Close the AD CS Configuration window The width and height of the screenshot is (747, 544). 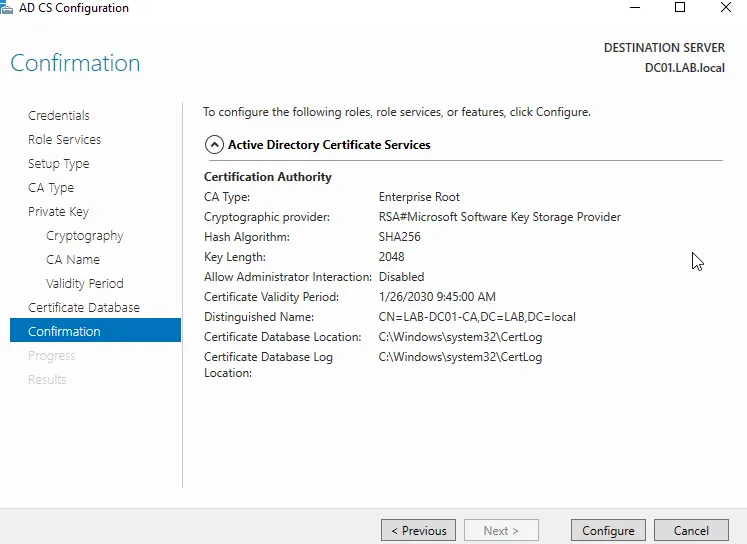tap(726, 8)
